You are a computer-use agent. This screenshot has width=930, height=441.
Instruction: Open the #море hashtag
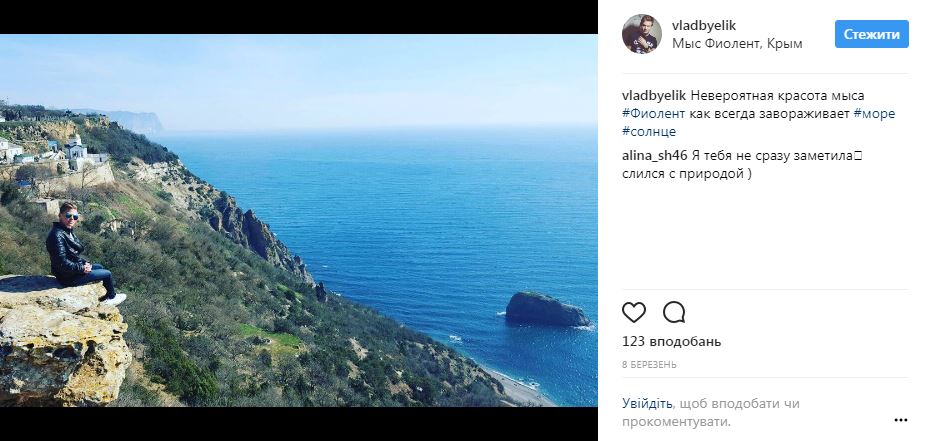875,113
